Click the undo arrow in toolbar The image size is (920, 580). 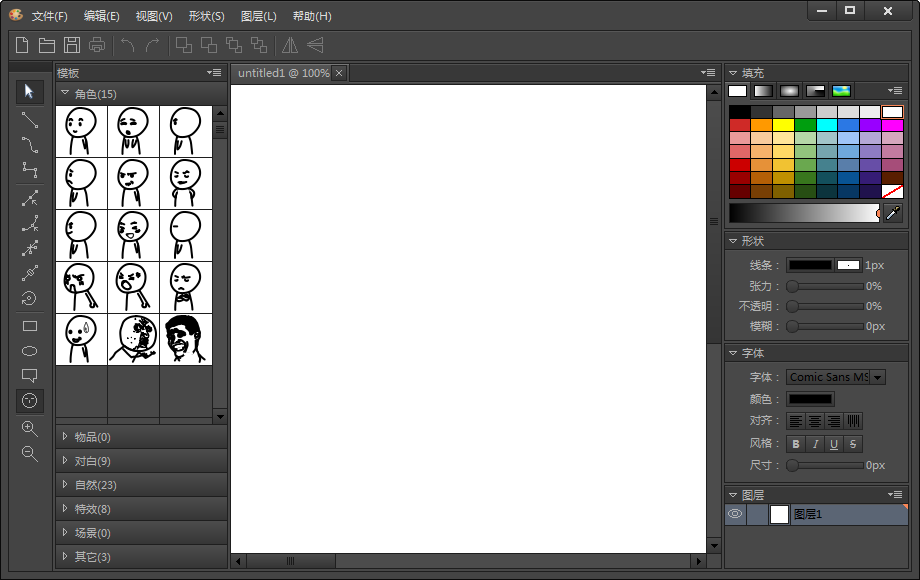click(127, 45)
